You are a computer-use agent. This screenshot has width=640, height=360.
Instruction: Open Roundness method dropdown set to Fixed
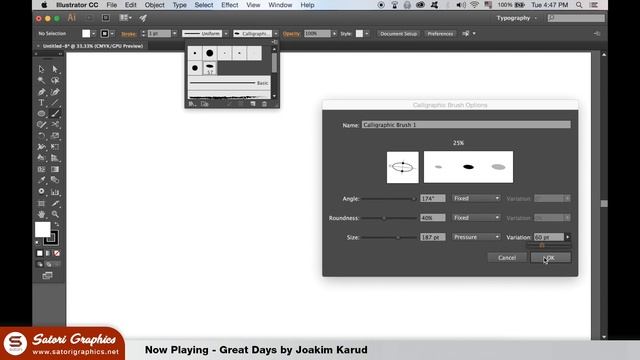[476, 218]
